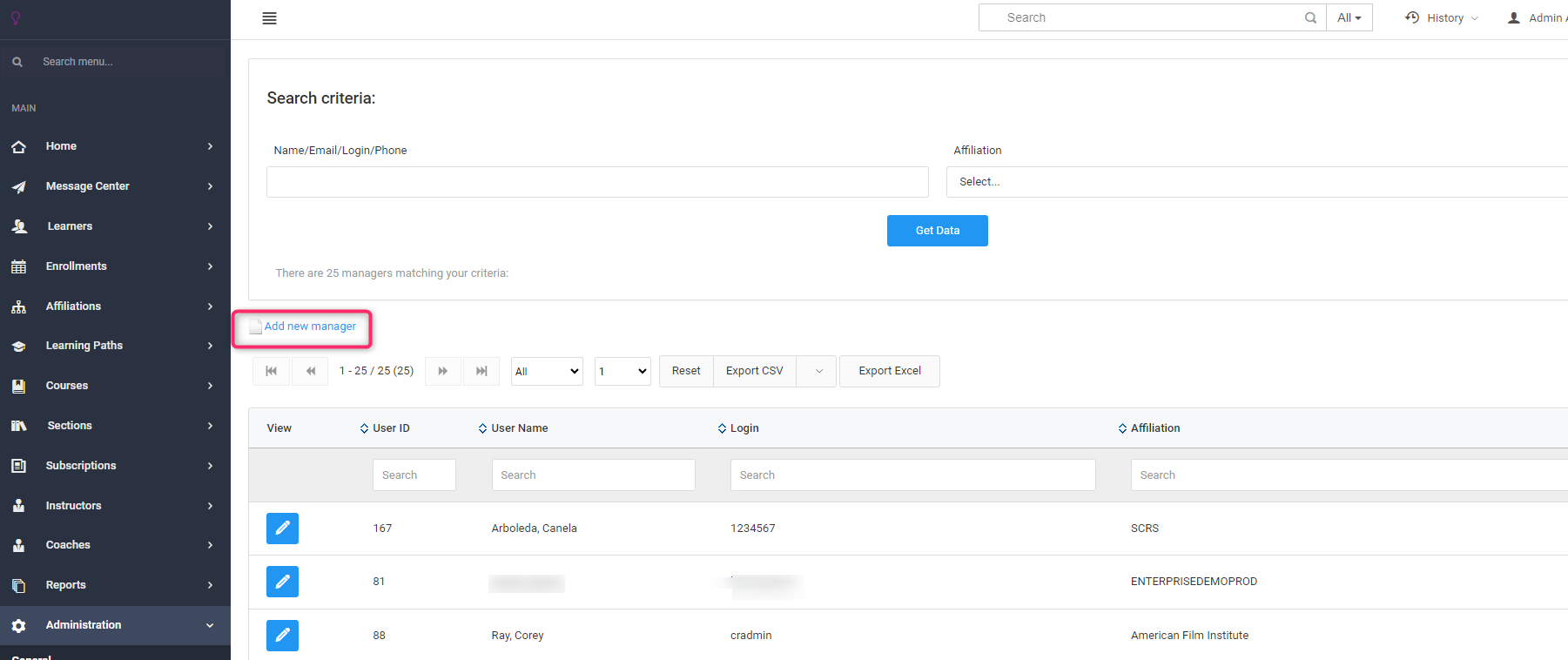Screen dimensions: 1568x660
Task: Open the Reports sidebar menu
Action: (x=66, y=585)
